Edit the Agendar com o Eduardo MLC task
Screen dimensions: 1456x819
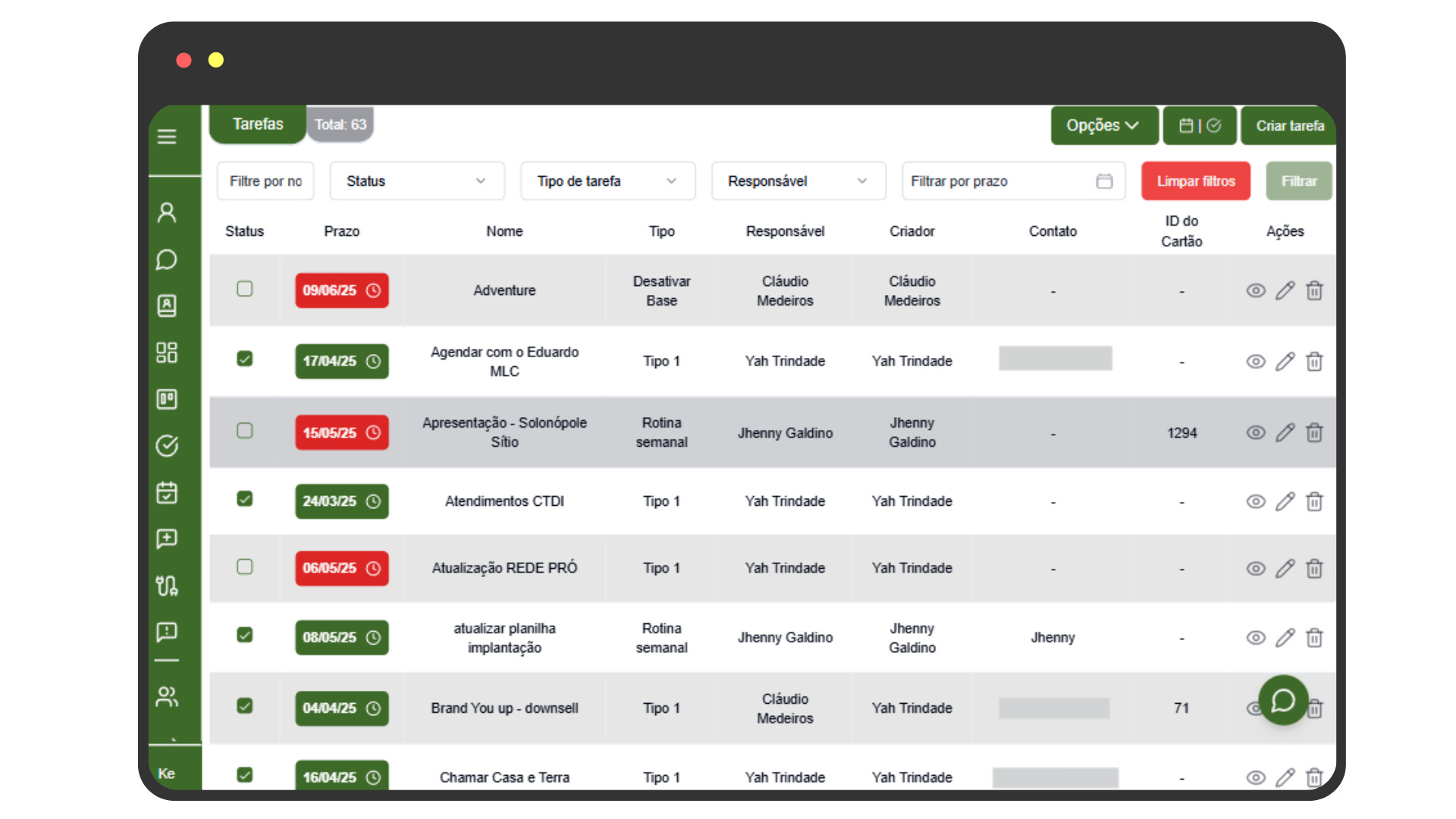[x=1285, y=362]
